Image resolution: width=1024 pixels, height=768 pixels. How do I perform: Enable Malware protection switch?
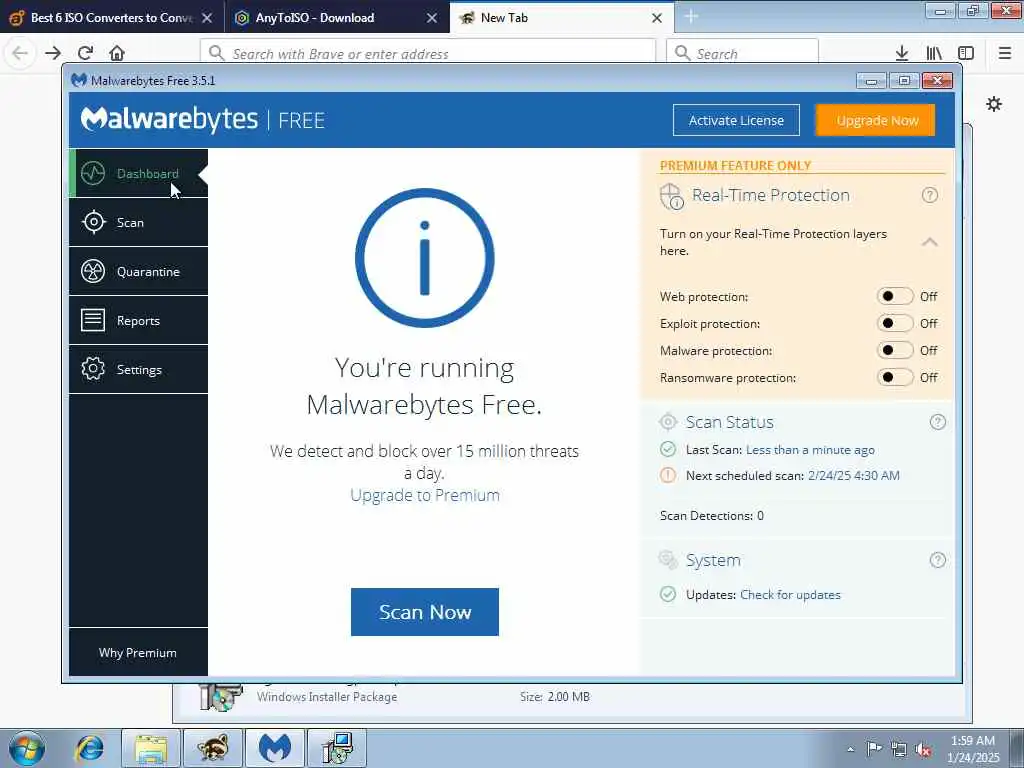coord(895,351)
